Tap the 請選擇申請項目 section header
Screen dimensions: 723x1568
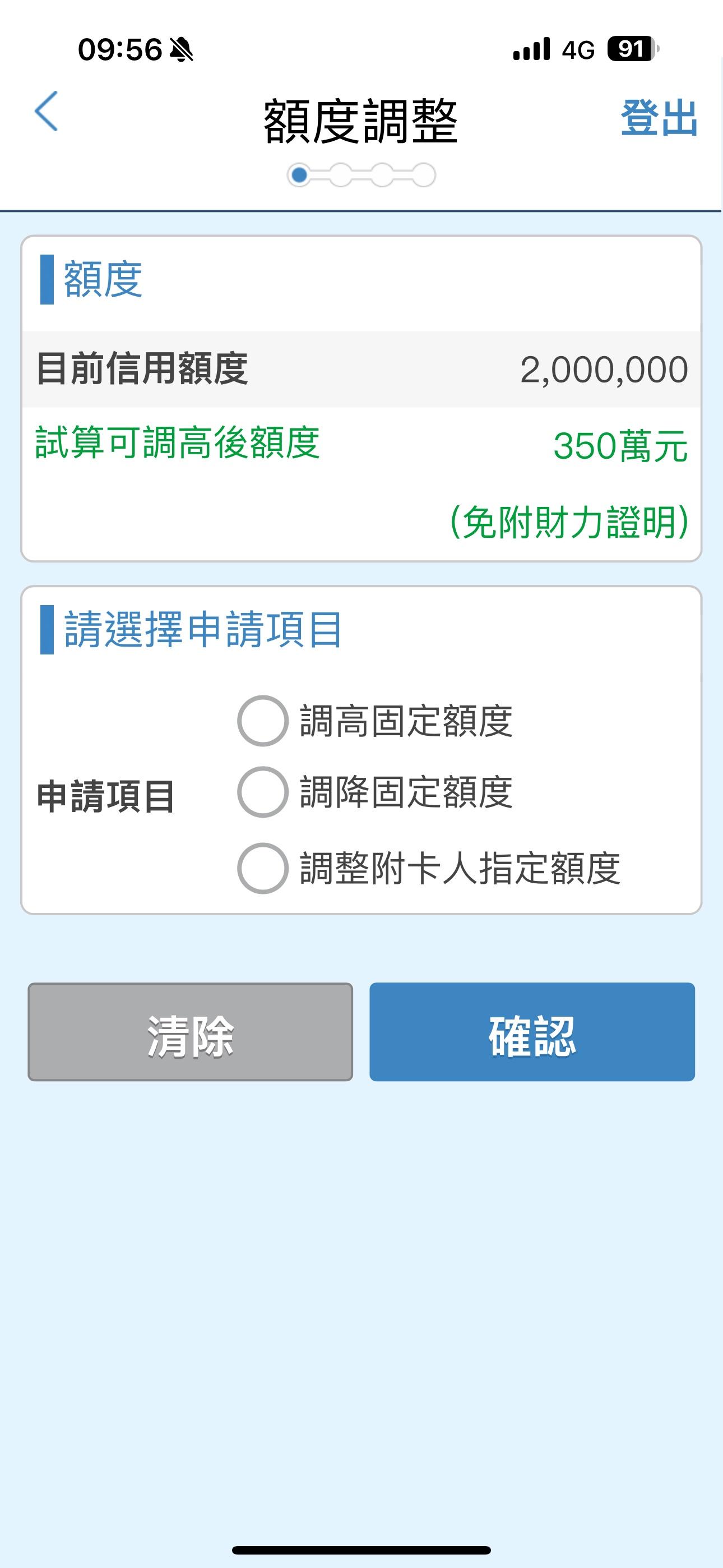click(202, 629)
